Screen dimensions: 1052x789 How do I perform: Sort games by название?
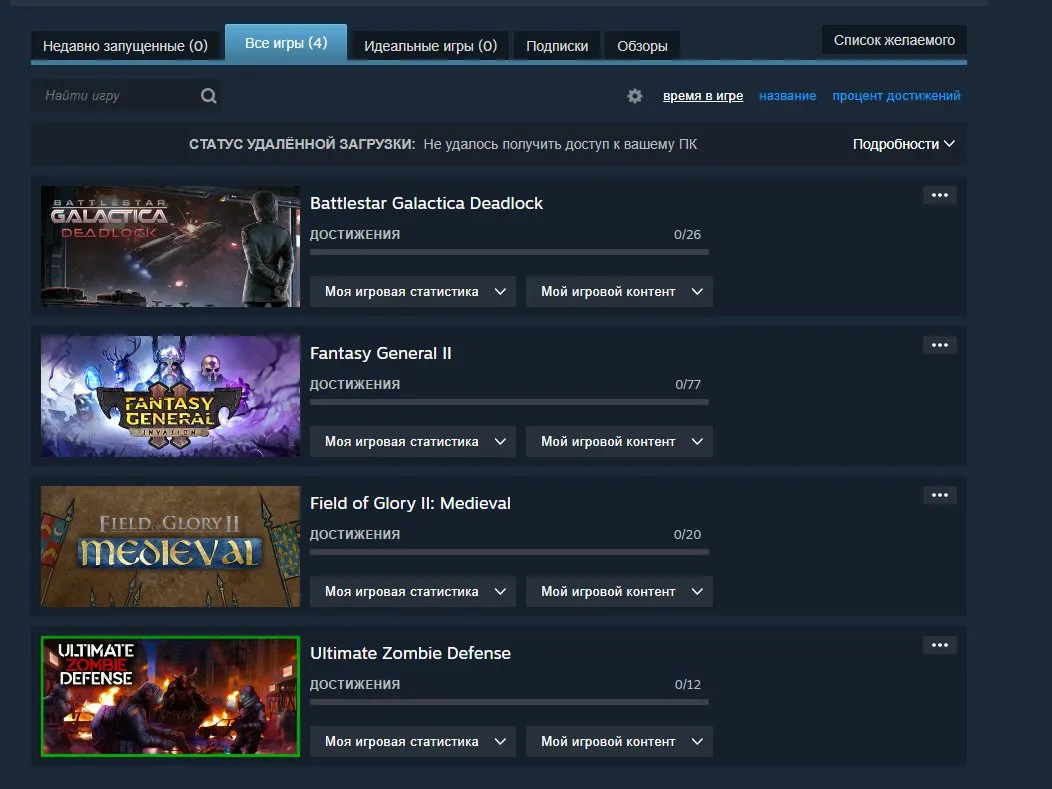click(788, 96)
